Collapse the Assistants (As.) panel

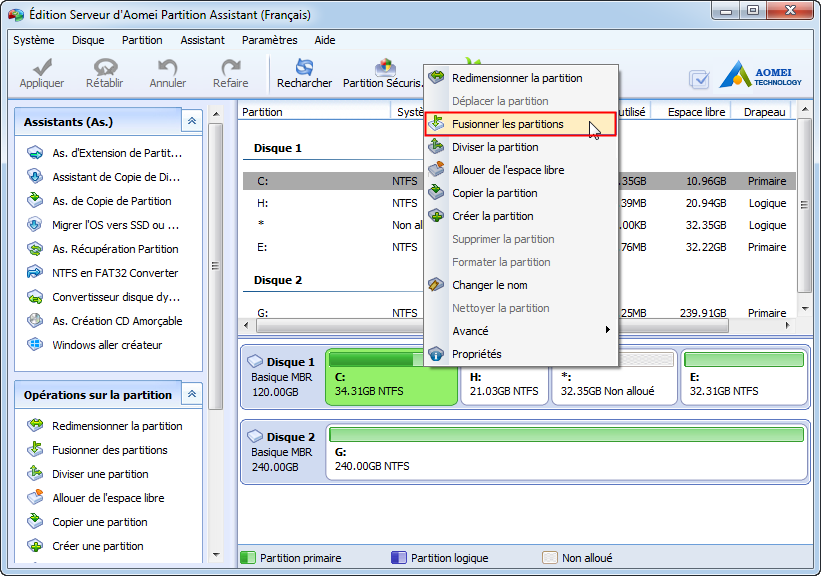[192, 121]
